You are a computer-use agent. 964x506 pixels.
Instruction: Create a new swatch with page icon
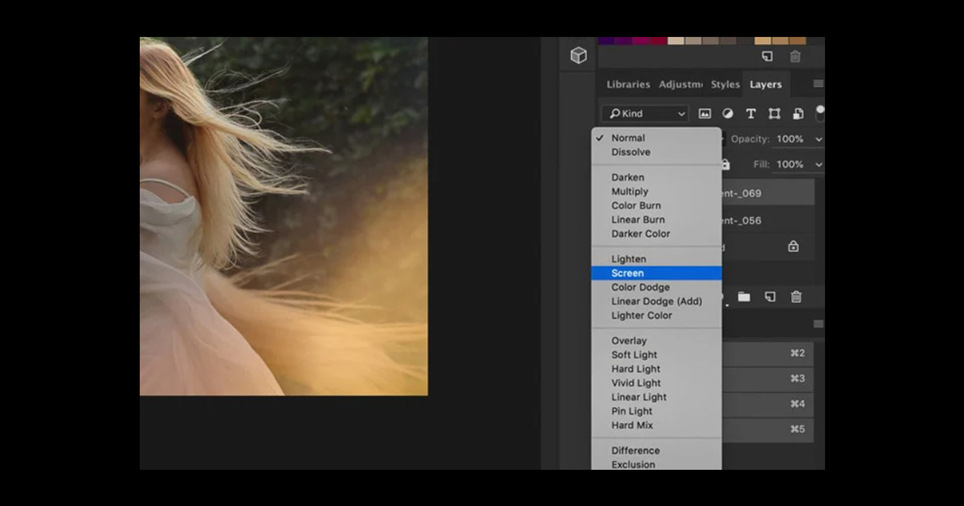click(767, 57)
